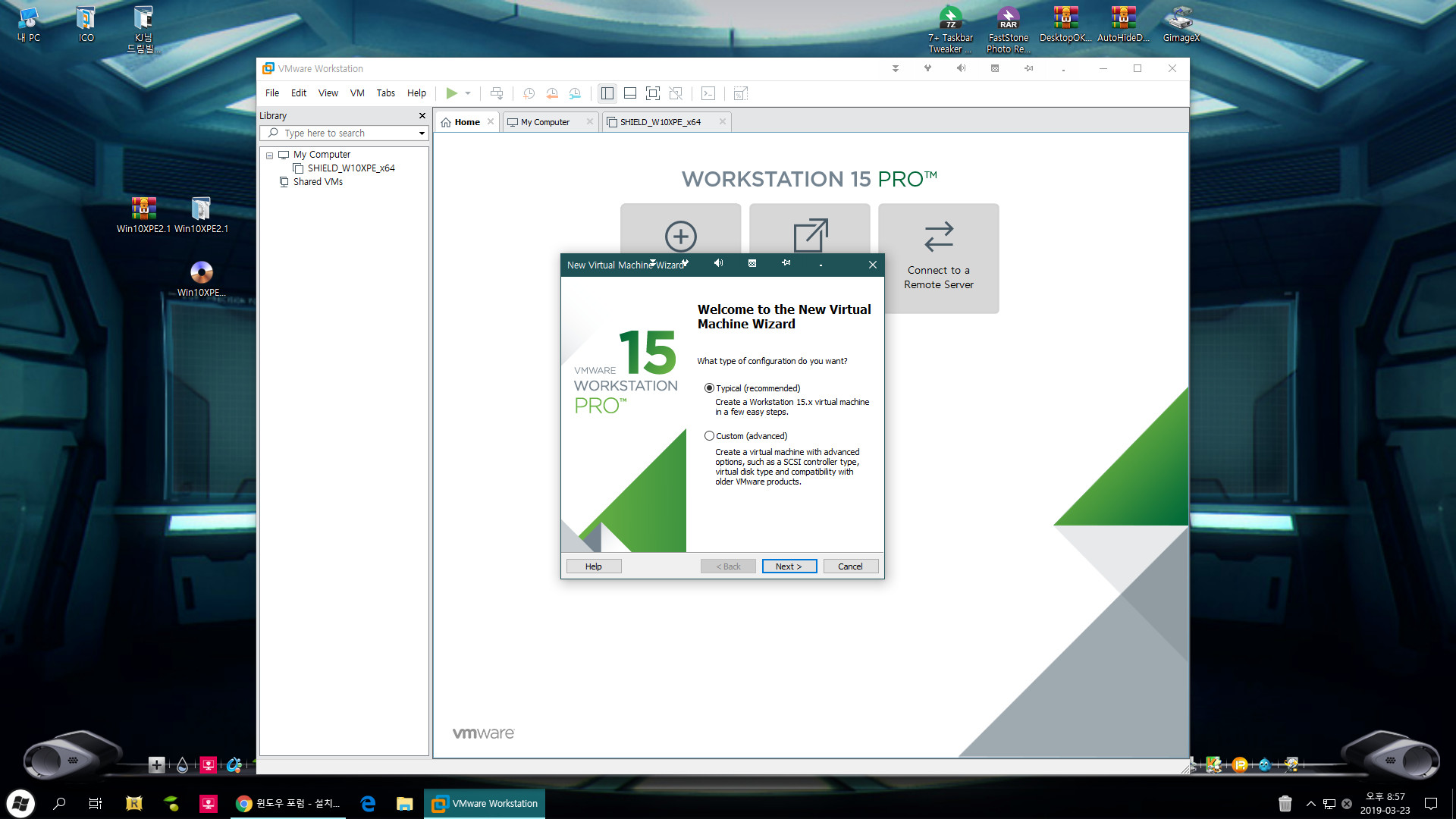Click Connect to a Remote Server tile
This screenshot has height=819, width=1456.
[x=939, y=258]
